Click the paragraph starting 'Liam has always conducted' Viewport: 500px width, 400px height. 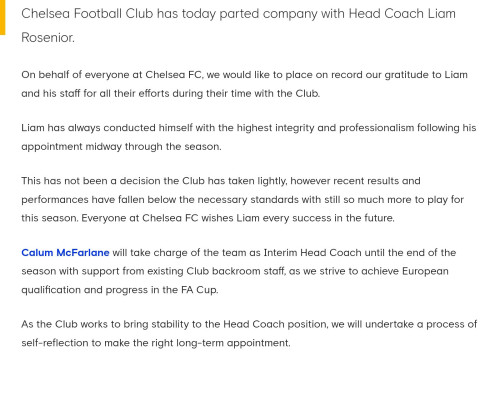tap(249, 137)
